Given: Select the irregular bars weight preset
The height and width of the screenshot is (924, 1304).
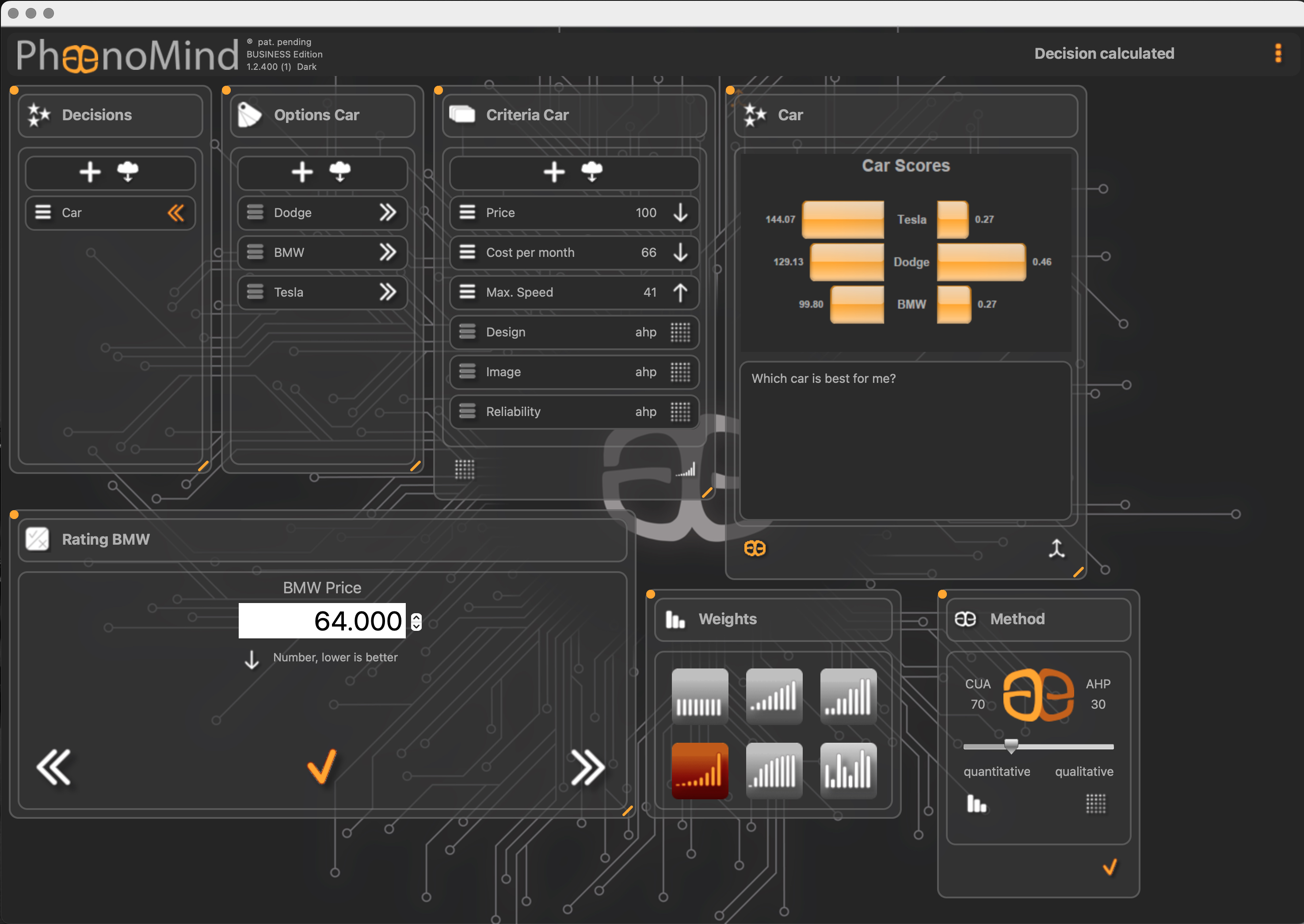Looking at the screenshot, I should tap(848, 771).
